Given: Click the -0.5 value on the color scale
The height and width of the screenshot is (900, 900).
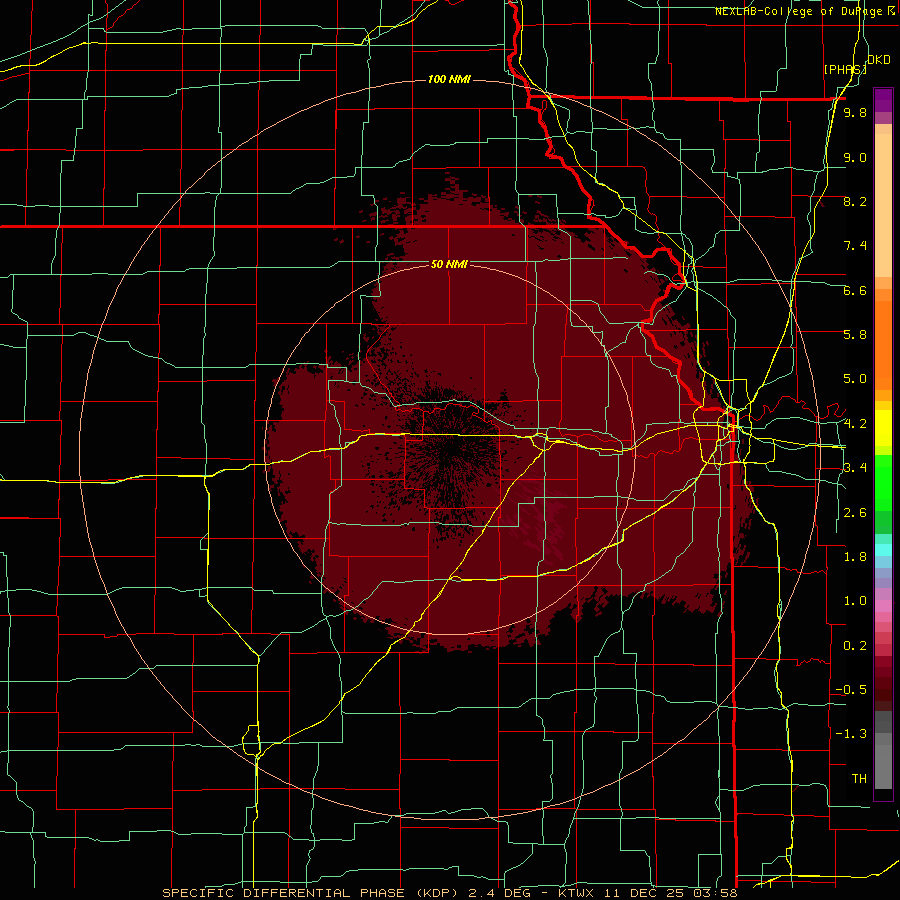Looking at the screenshot, I should tap(851, 690).
